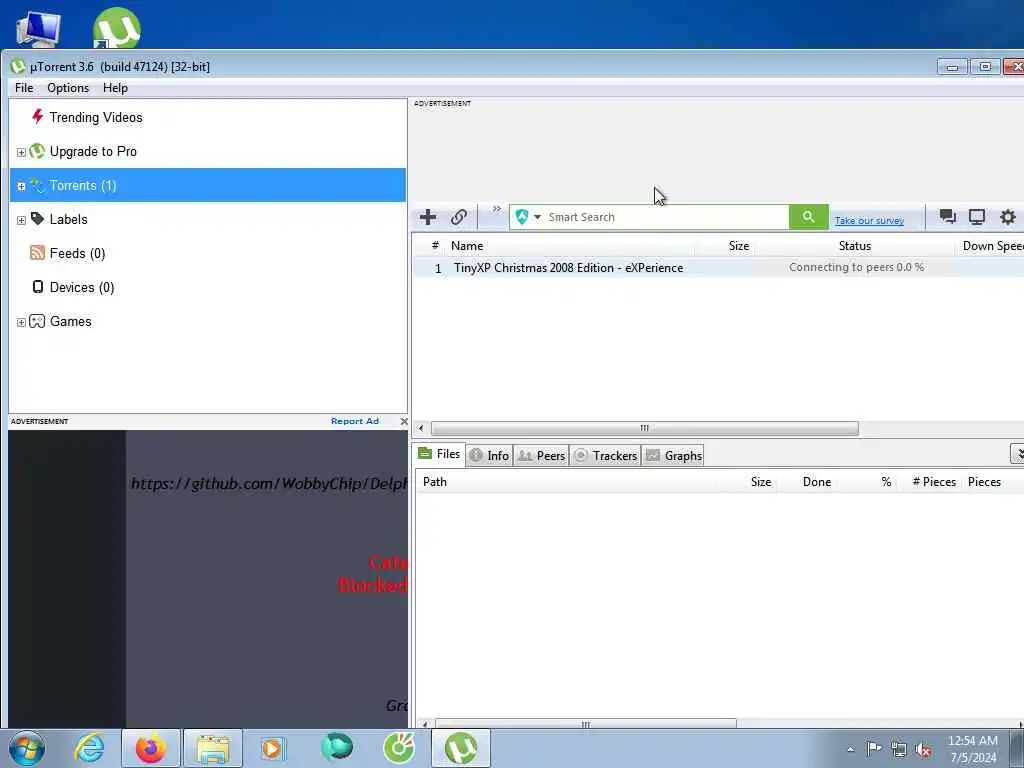Expand the Games tree node

(x=21, y=323)
